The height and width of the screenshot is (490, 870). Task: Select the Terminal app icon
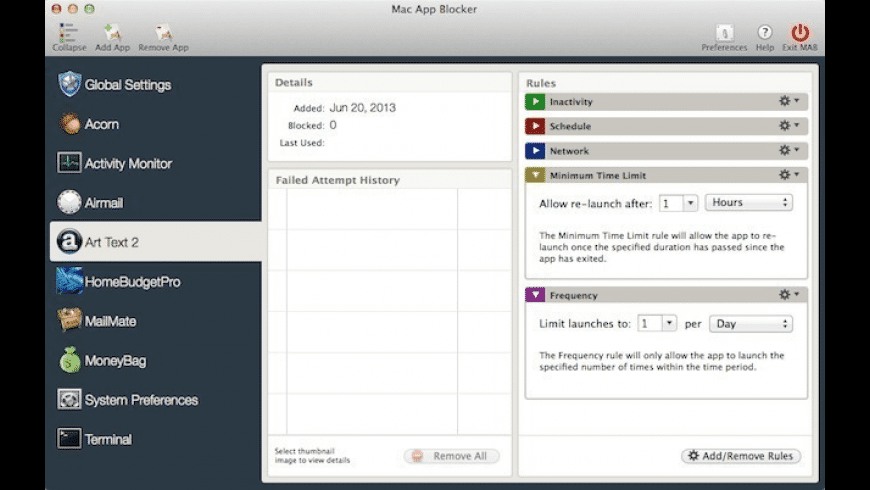click(x=69, y=438)
